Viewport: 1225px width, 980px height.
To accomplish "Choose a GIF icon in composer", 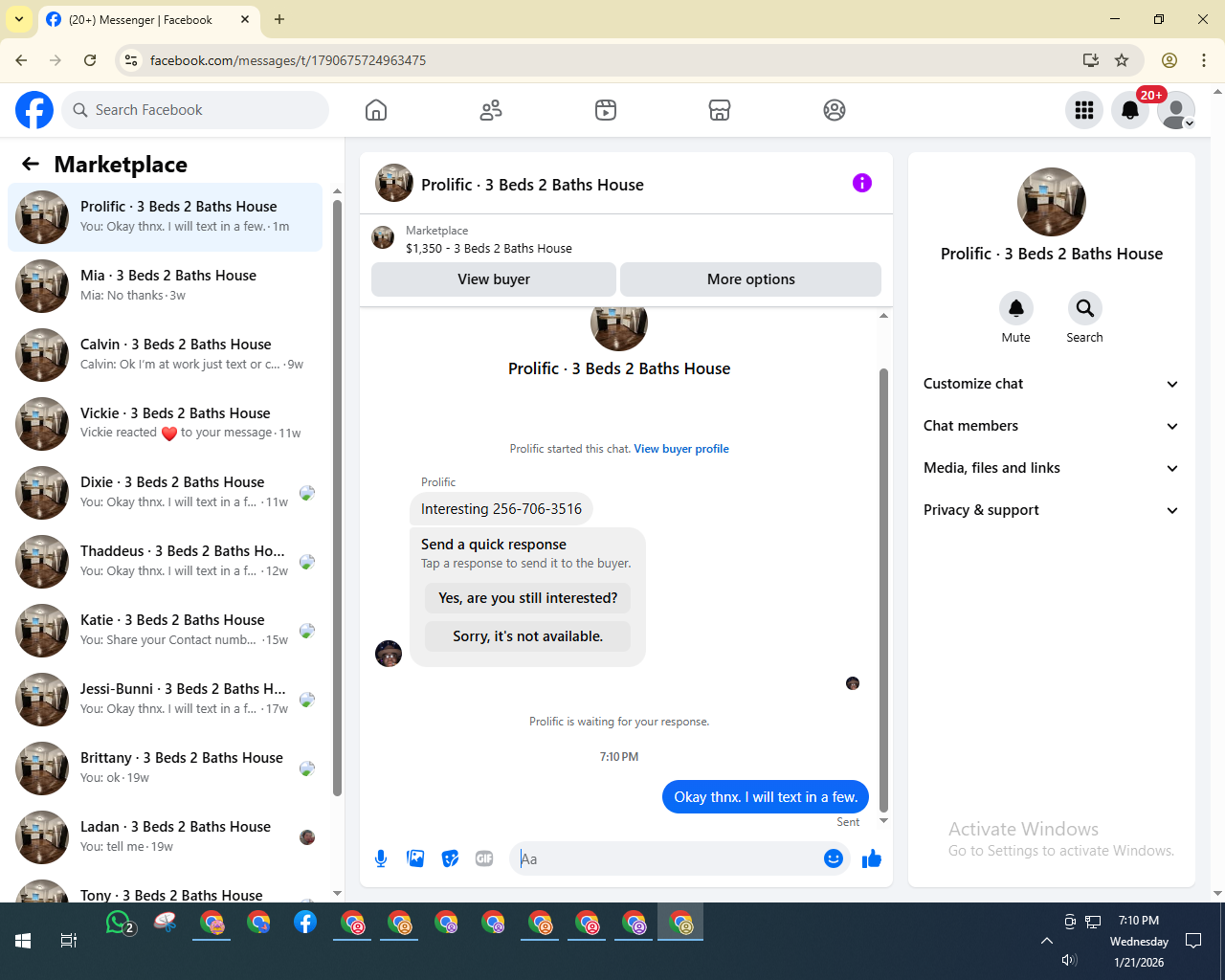I will tap(484, 858).
